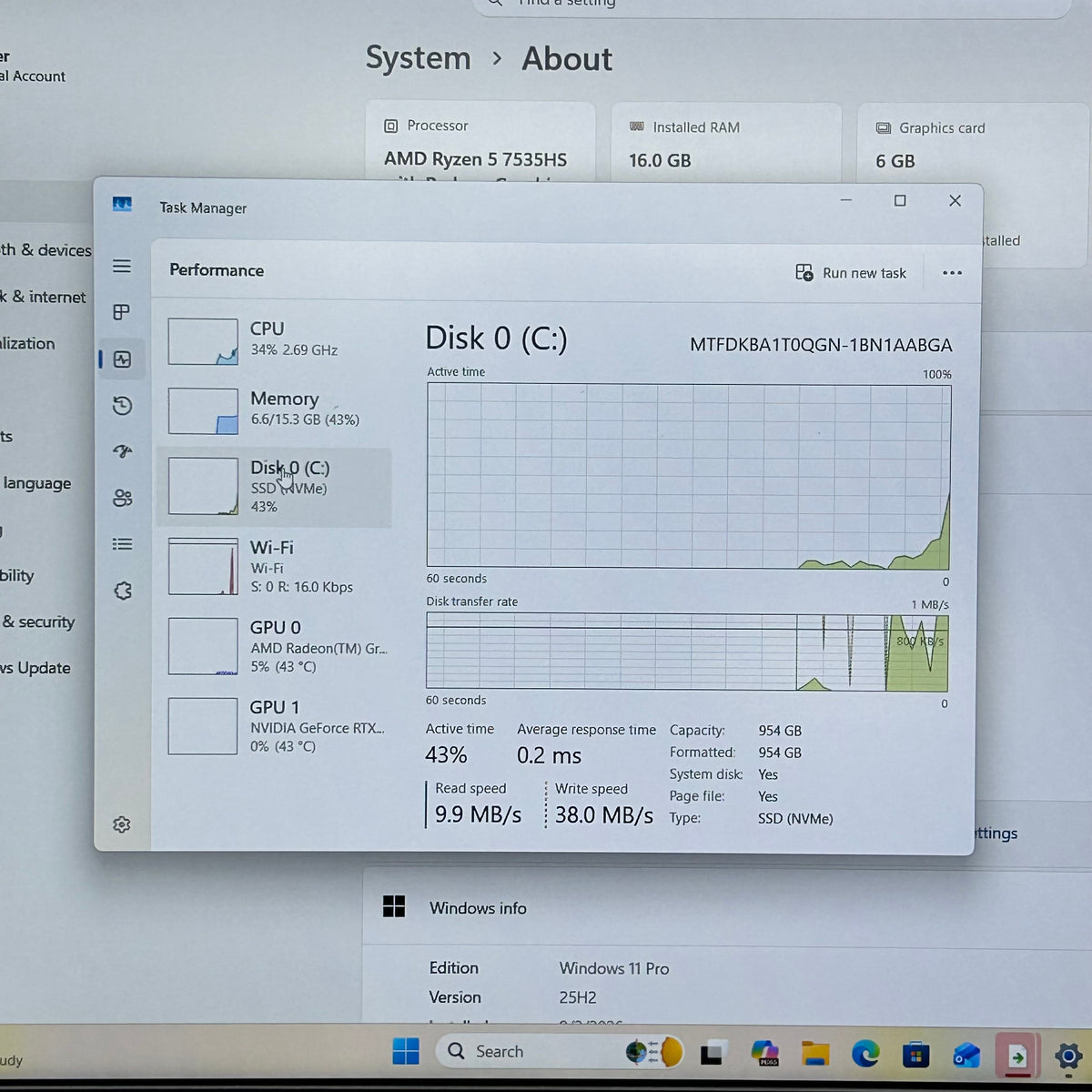Viewport: 1092px width, 1092px height.
Task: Click the 25H2 version text in Settings
Action: (x=578, y=998)
